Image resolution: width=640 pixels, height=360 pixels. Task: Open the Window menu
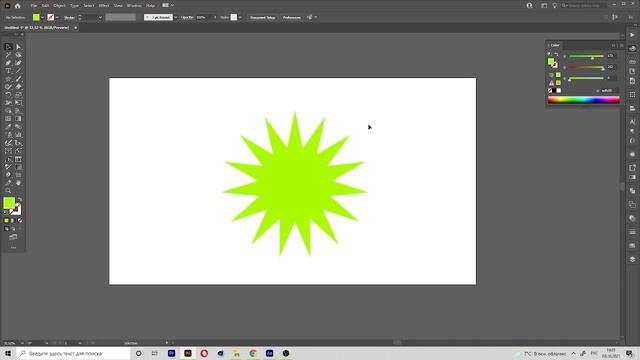134,6
